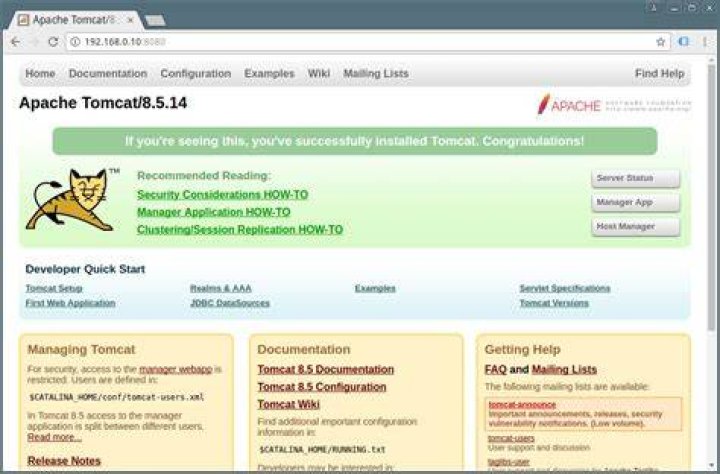The image size is (720, 474).
Task: Open the Manager App button
Action: tap(636, 203)
